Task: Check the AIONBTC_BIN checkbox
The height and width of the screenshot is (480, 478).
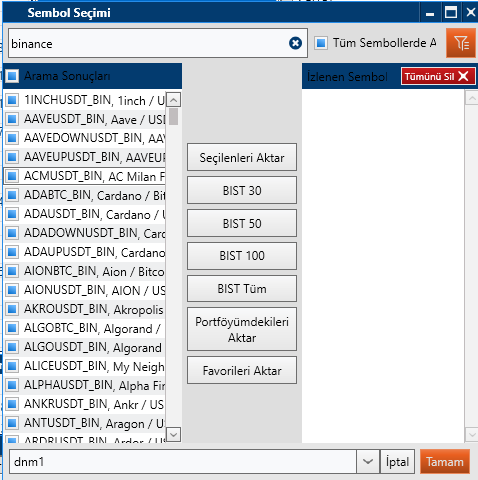Action: coord(12,271)
